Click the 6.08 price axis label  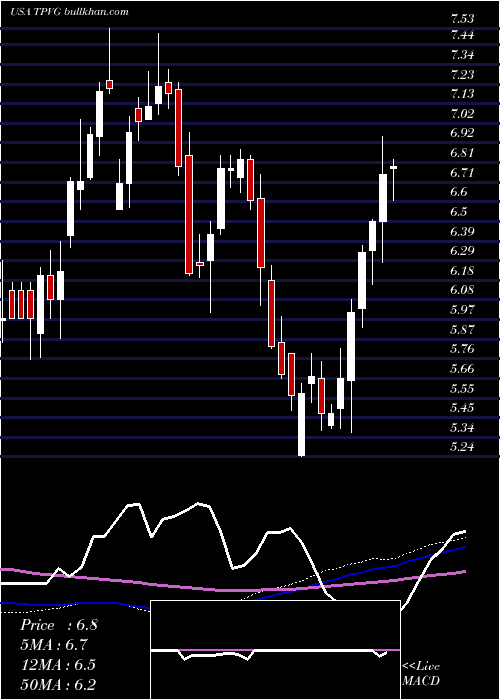tap(462, 290)
